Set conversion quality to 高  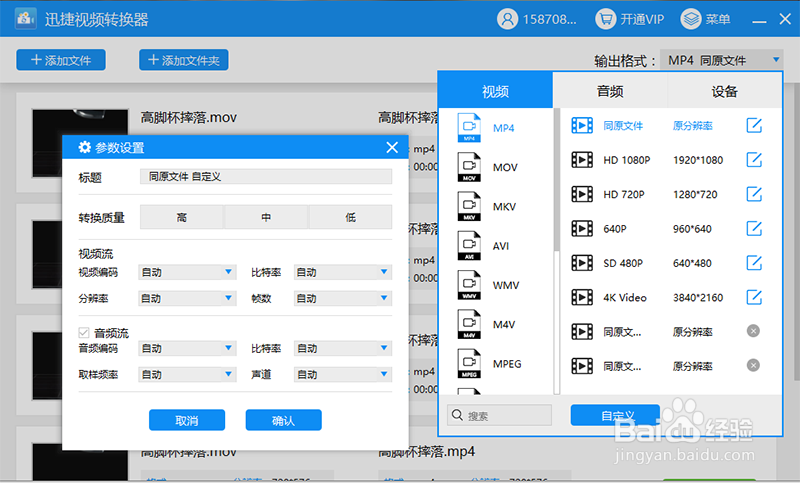pos(182,217)
